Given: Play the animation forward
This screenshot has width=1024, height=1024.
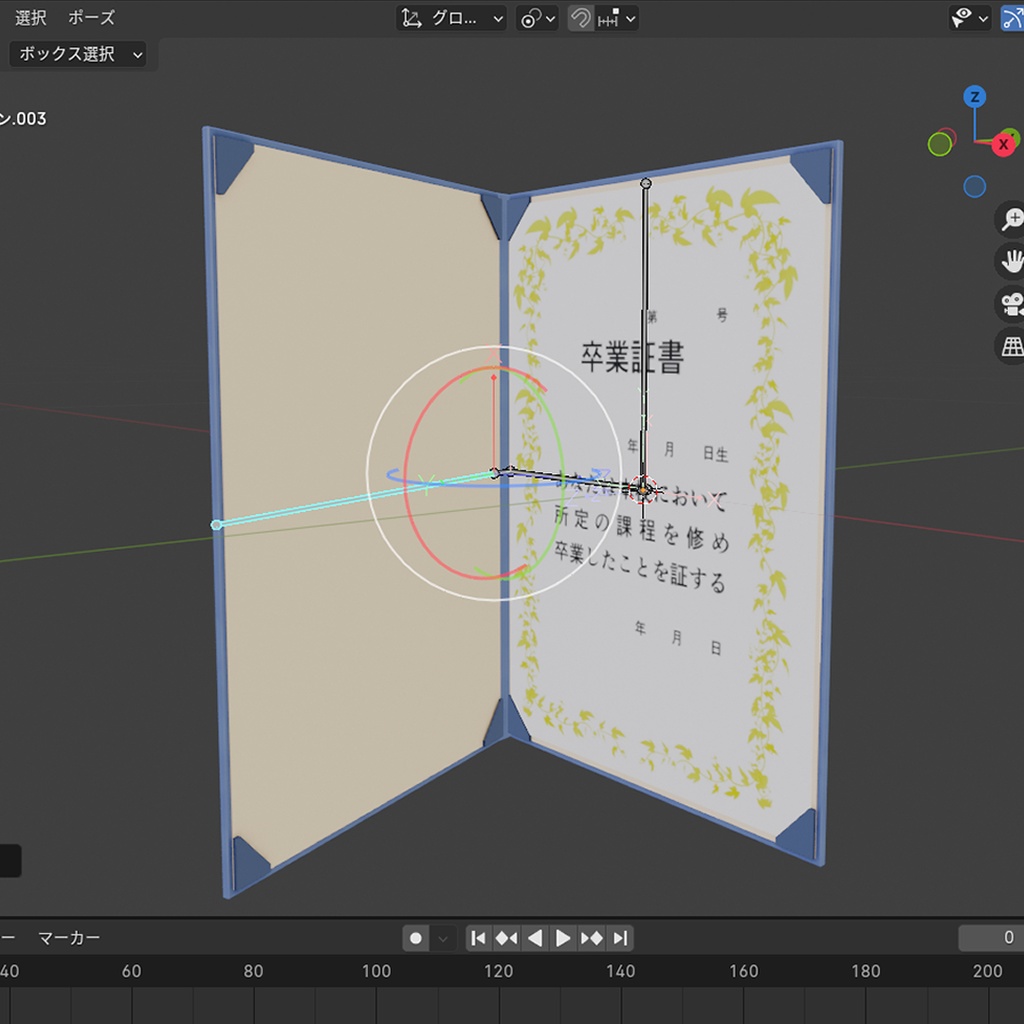Looking at the screenshot, I should pyautogui.click(x=563, y=938).
